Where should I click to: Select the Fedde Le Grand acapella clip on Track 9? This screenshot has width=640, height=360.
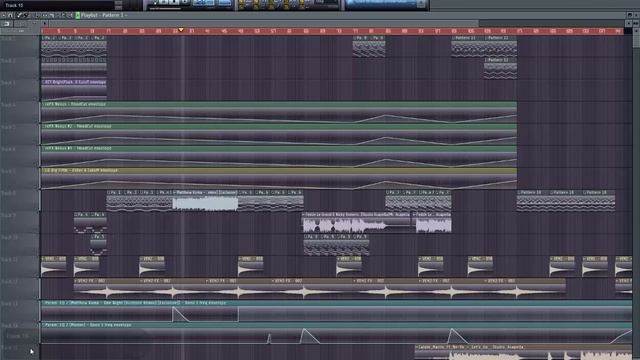[x=356, y=222]
